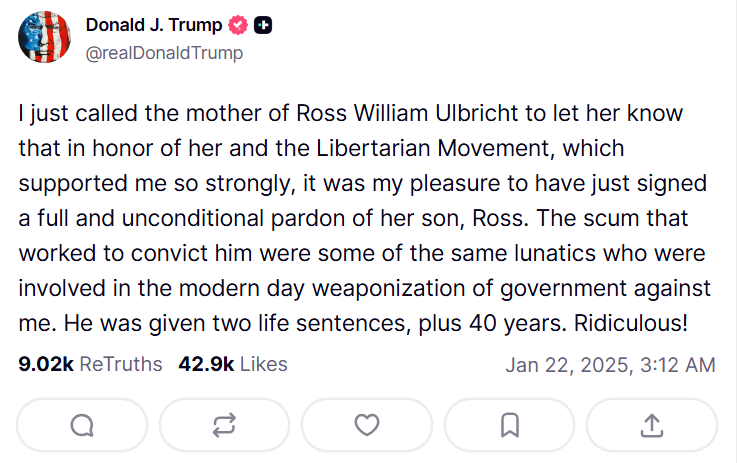Bookmark this post
The width and height of the screenshot is (737, 463).
click(x=509, y=425)
